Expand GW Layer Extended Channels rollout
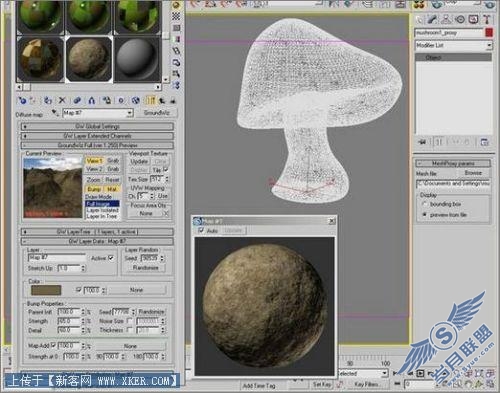This screenshot has width=500, height=393. (97, 136)
